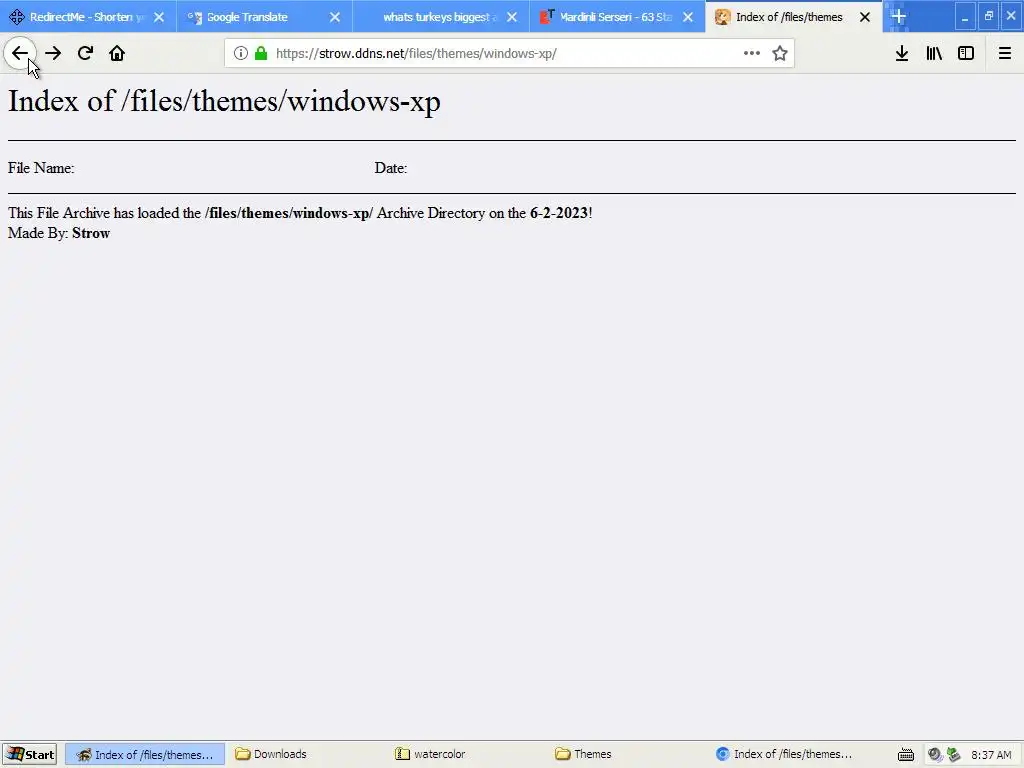Open the watercolor archive taskbar item
Image resolution: width=1024 pixels, height=768 pixels.
pyautogui.click(x=465, y=754)
